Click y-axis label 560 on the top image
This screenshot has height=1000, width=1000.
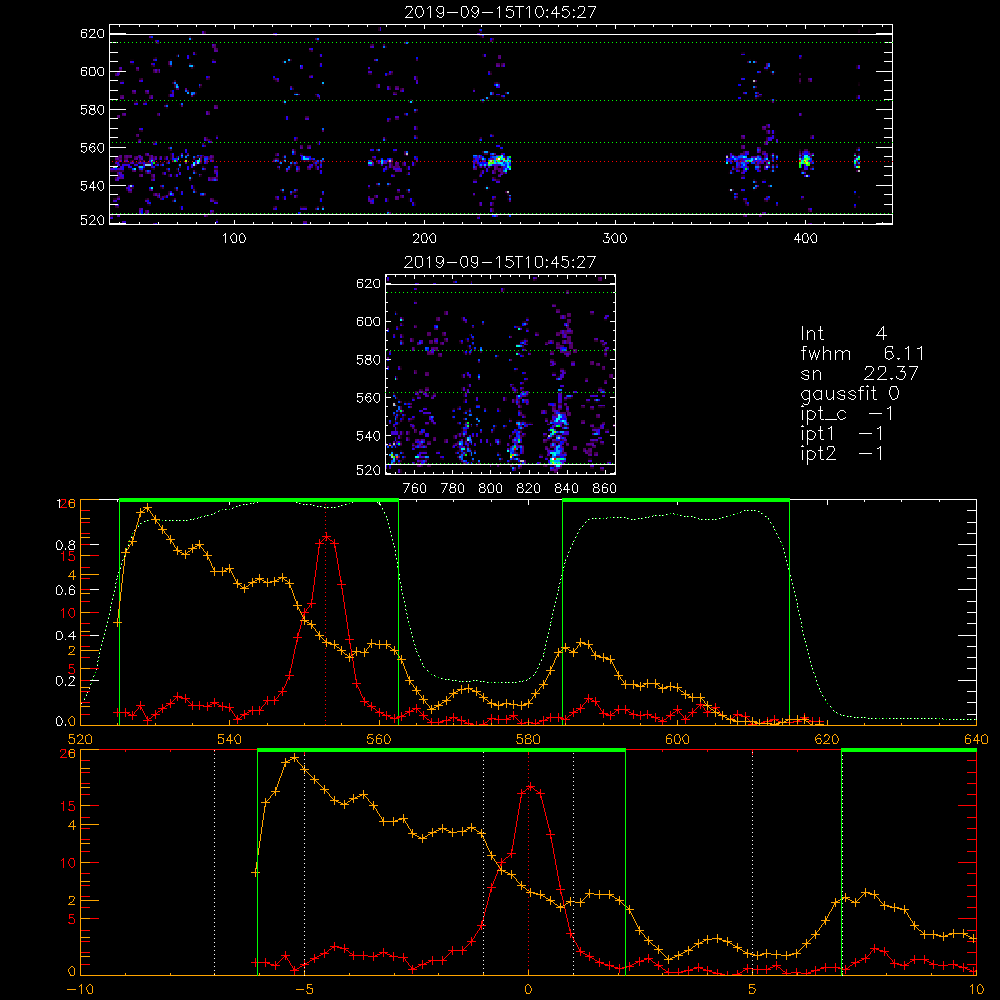coord(92,148)
